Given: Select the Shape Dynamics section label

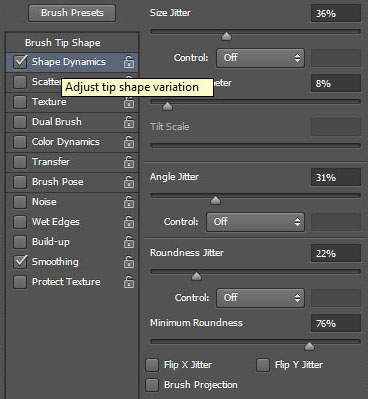Looking at the screenshot, I should [x=69, y=62].
